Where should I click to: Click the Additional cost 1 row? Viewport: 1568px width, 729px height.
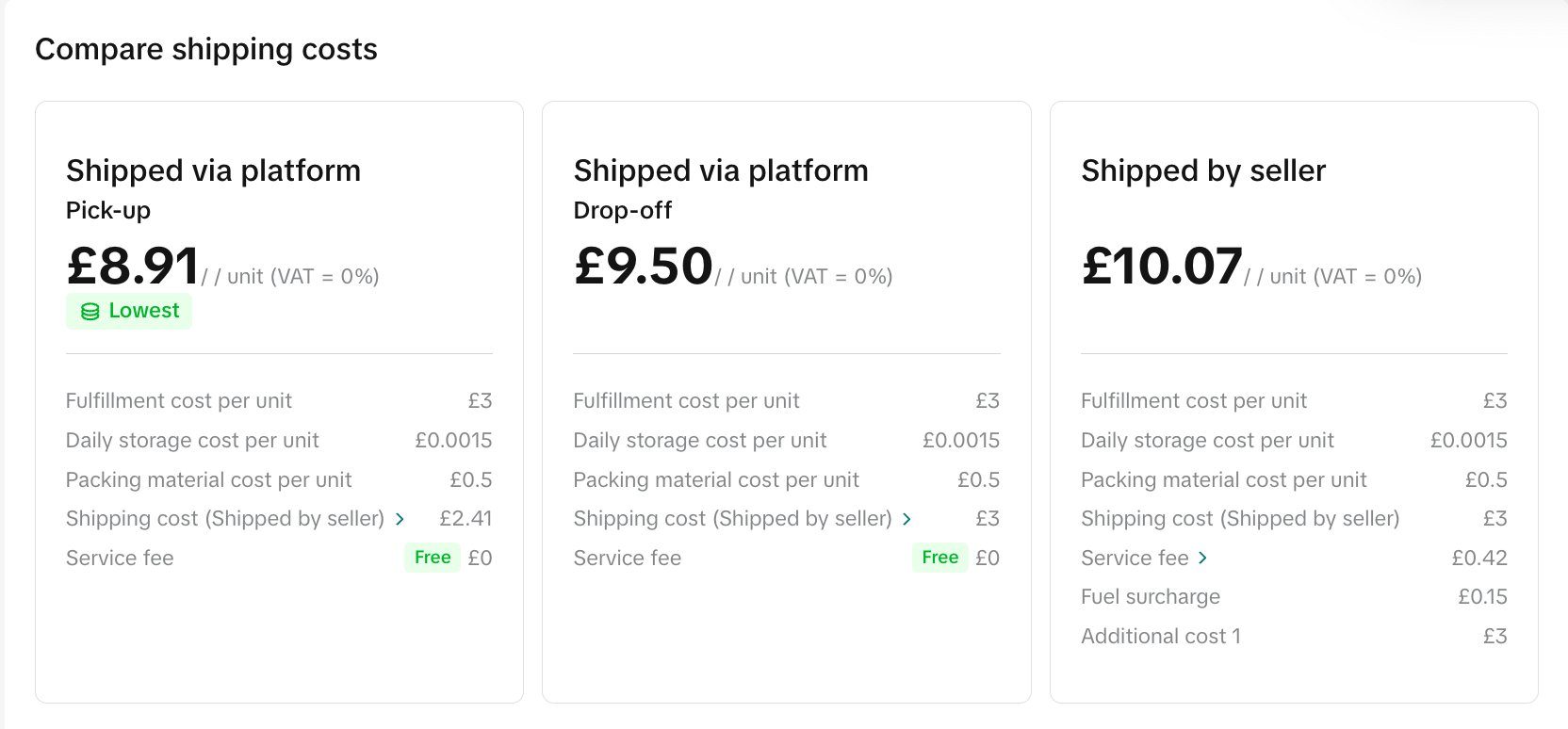(x=1161, y=637)
